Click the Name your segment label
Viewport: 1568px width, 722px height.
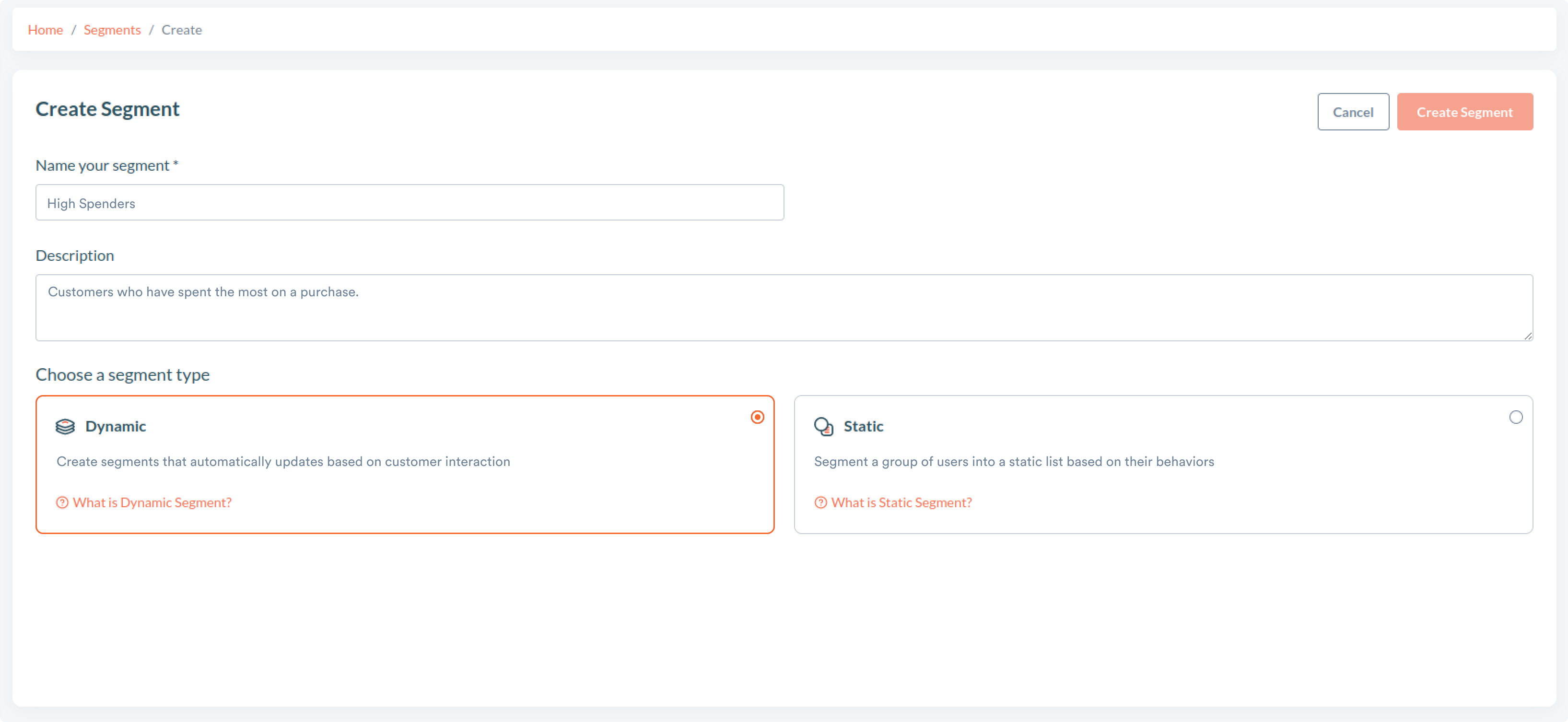(x=107, y=165)
